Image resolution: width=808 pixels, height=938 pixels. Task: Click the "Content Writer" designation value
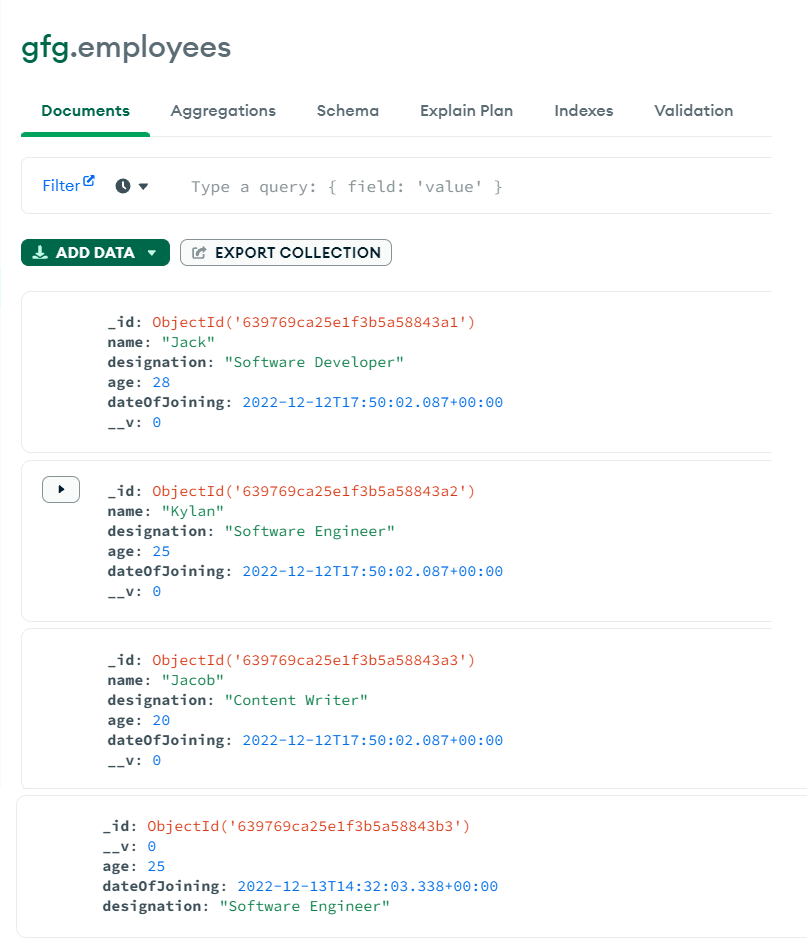(x=296, y=700)
